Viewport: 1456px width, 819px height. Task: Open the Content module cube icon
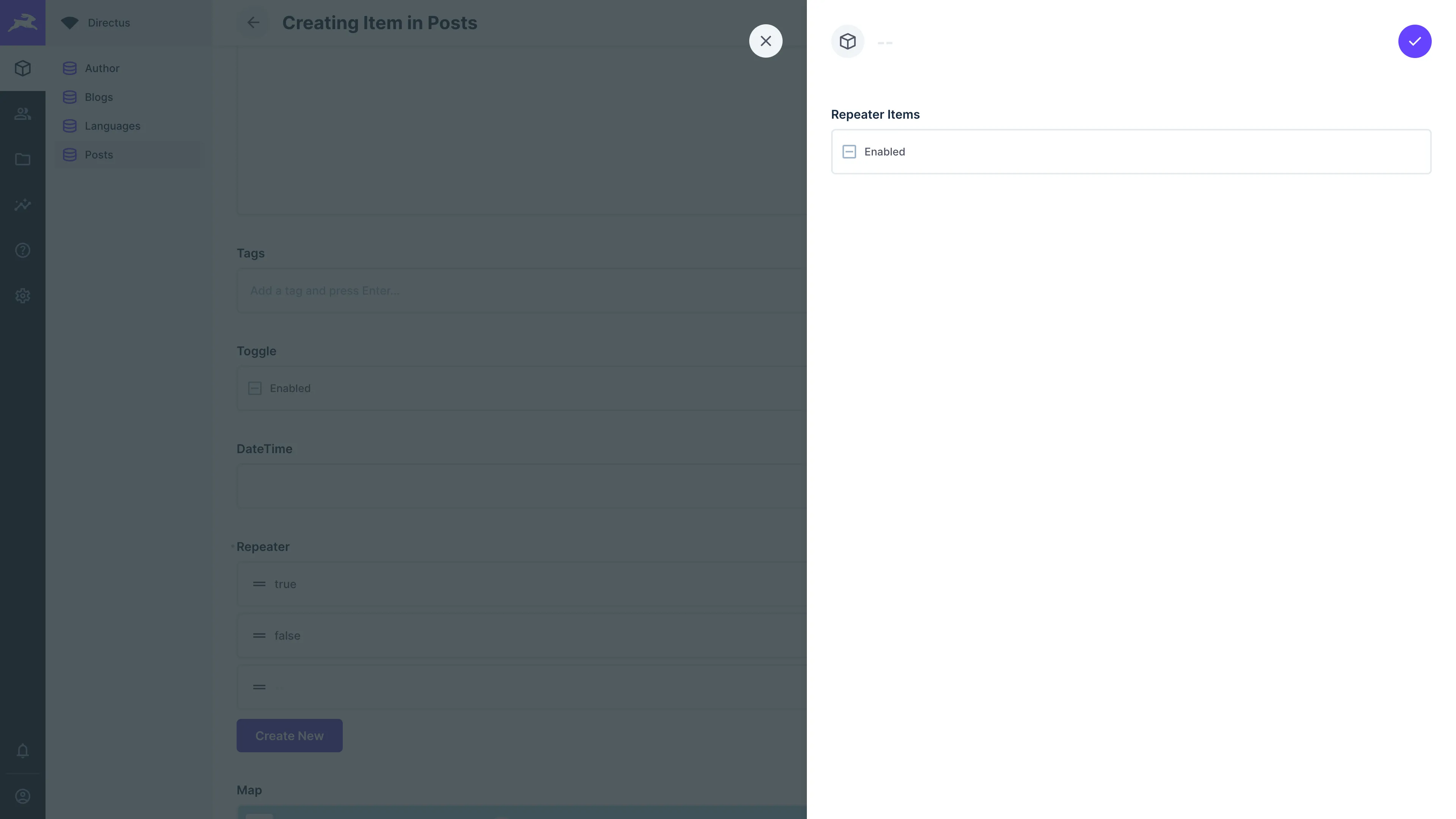23,68
